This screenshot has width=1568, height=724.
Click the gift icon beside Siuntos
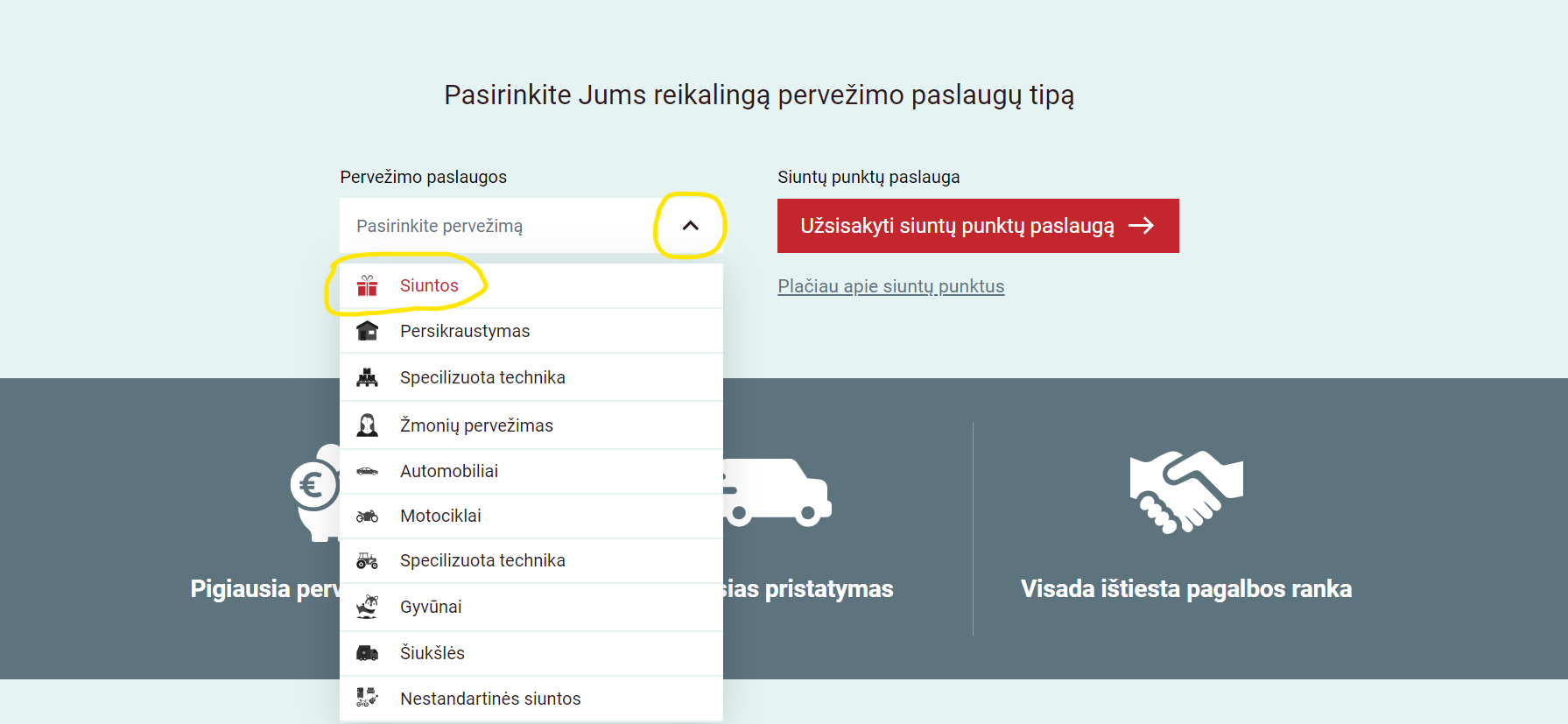(x=367, y=286)
